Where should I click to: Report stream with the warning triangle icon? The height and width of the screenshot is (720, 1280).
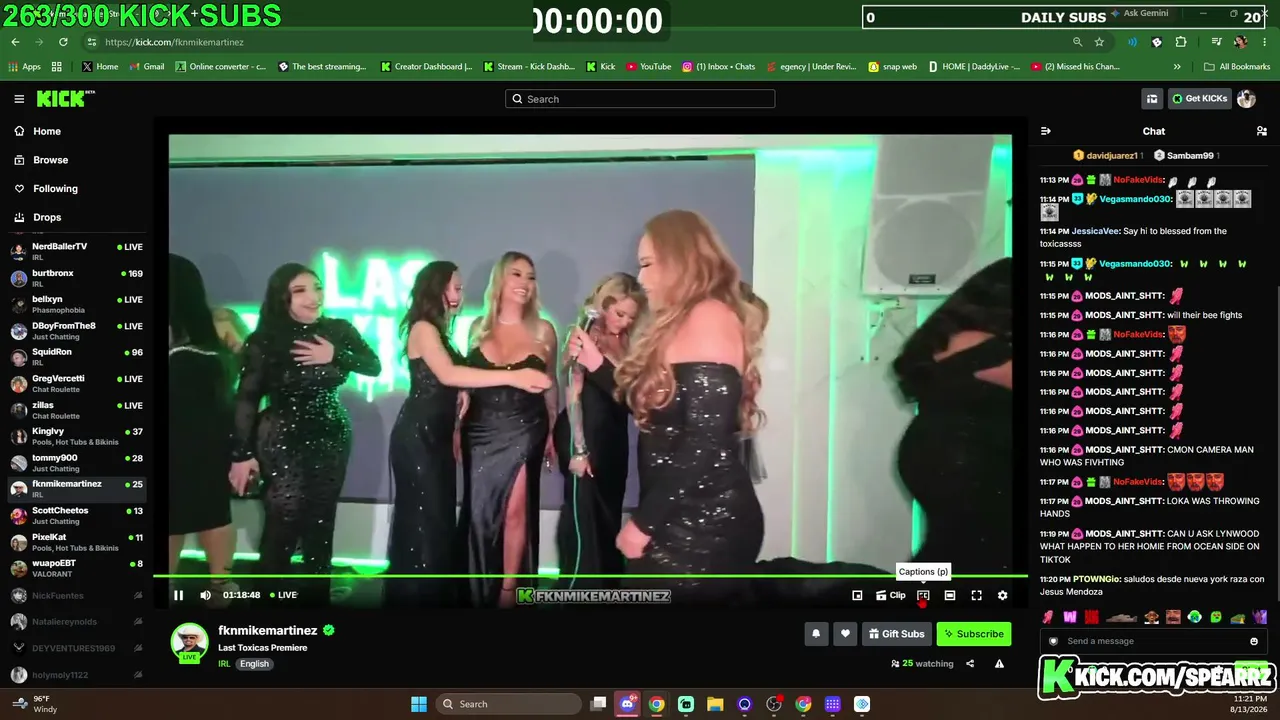(999, 663)
